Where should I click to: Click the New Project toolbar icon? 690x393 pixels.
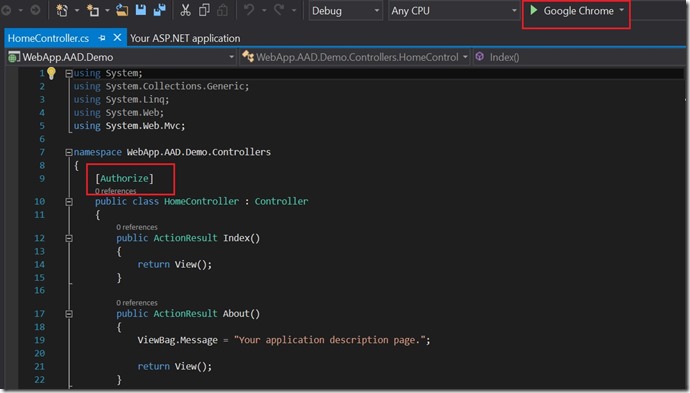pos(62,10)
